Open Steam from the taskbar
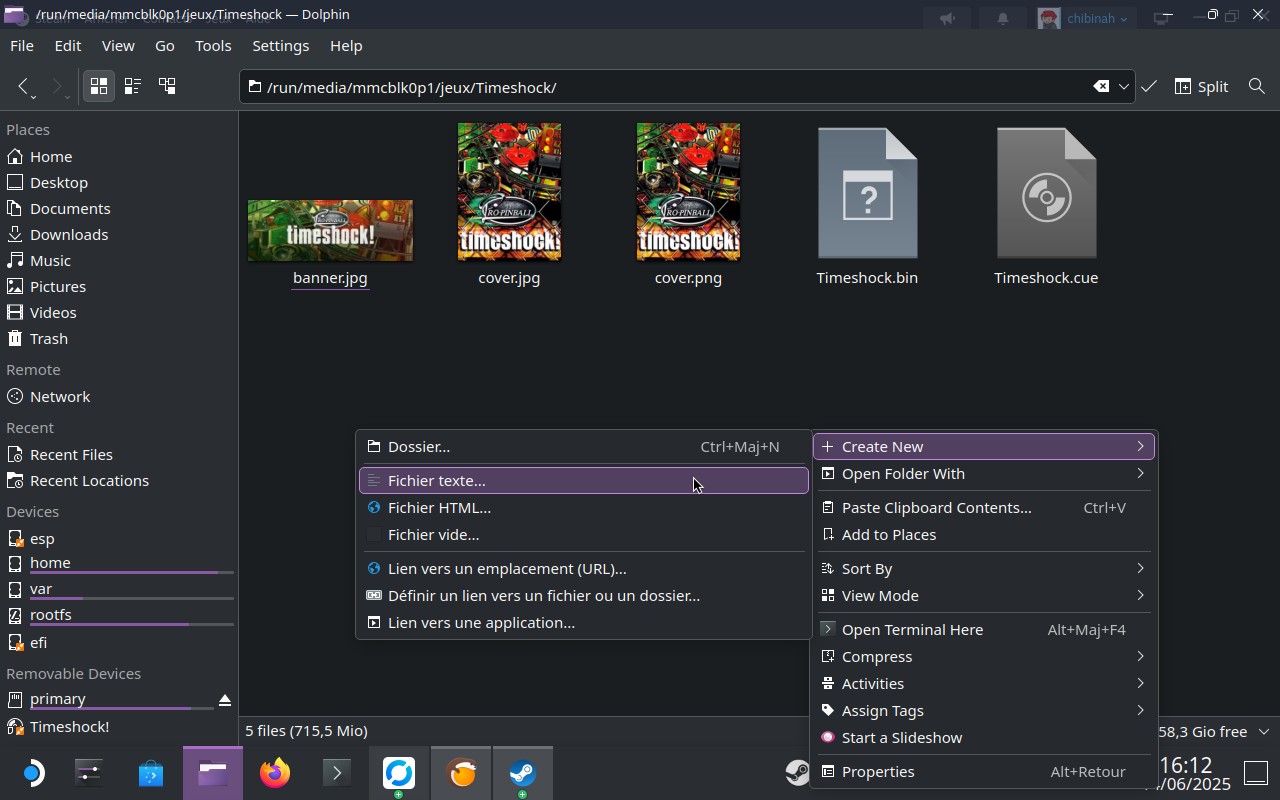The image size is (1280, 800). (523, 773)
